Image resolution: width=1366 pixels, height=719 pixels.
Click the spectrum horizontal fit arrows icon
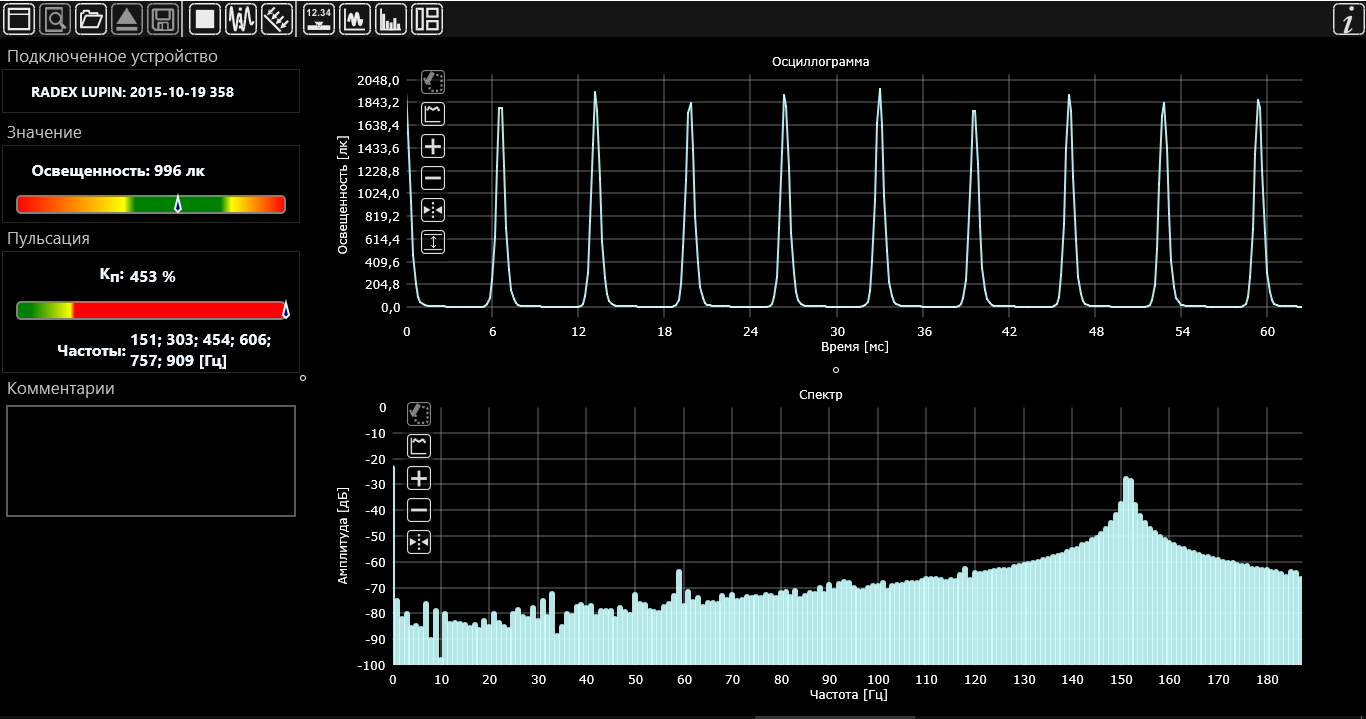coord(419,542)
